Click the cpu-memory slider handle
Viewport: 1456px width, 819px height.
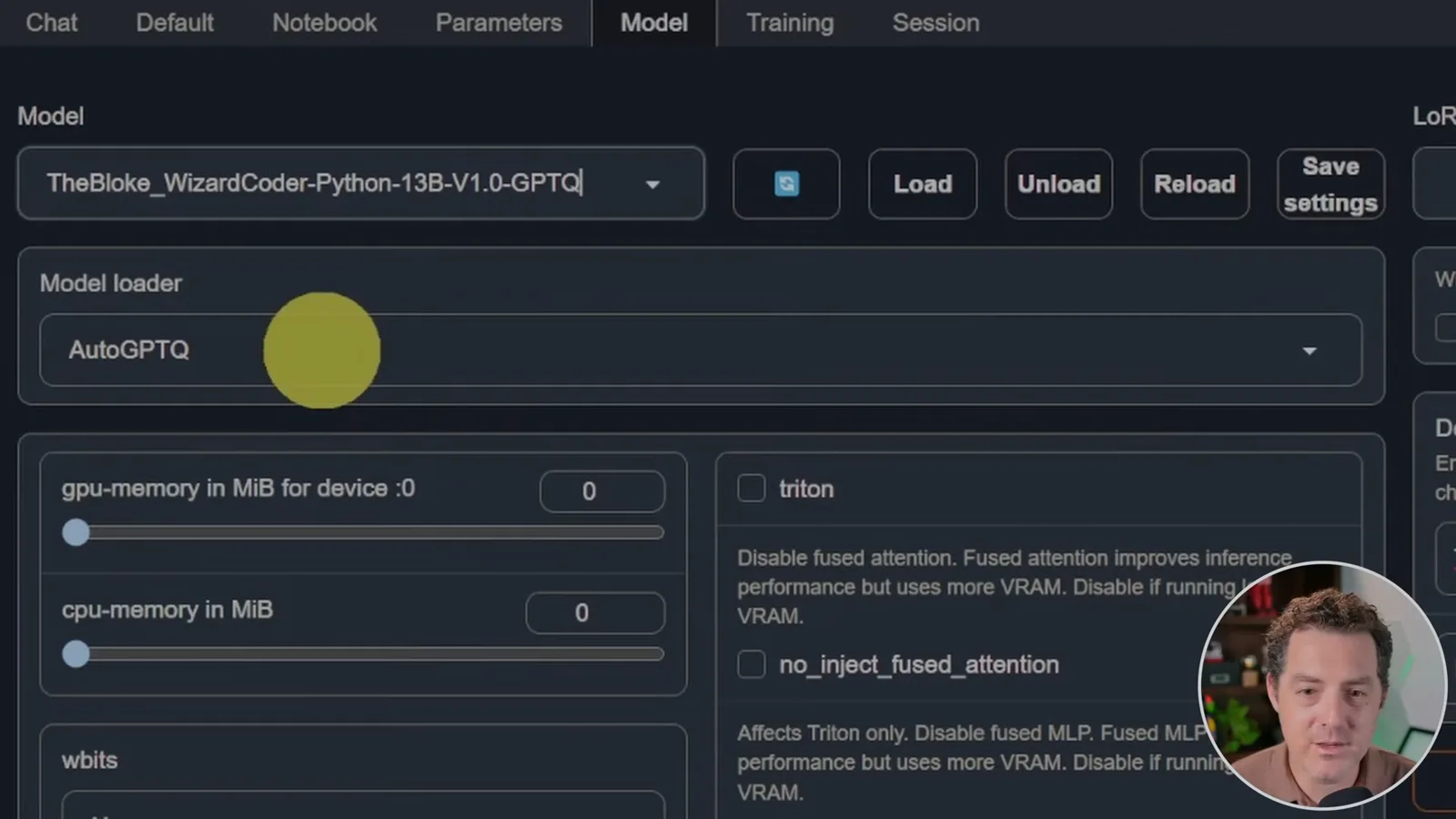point(76,653)
